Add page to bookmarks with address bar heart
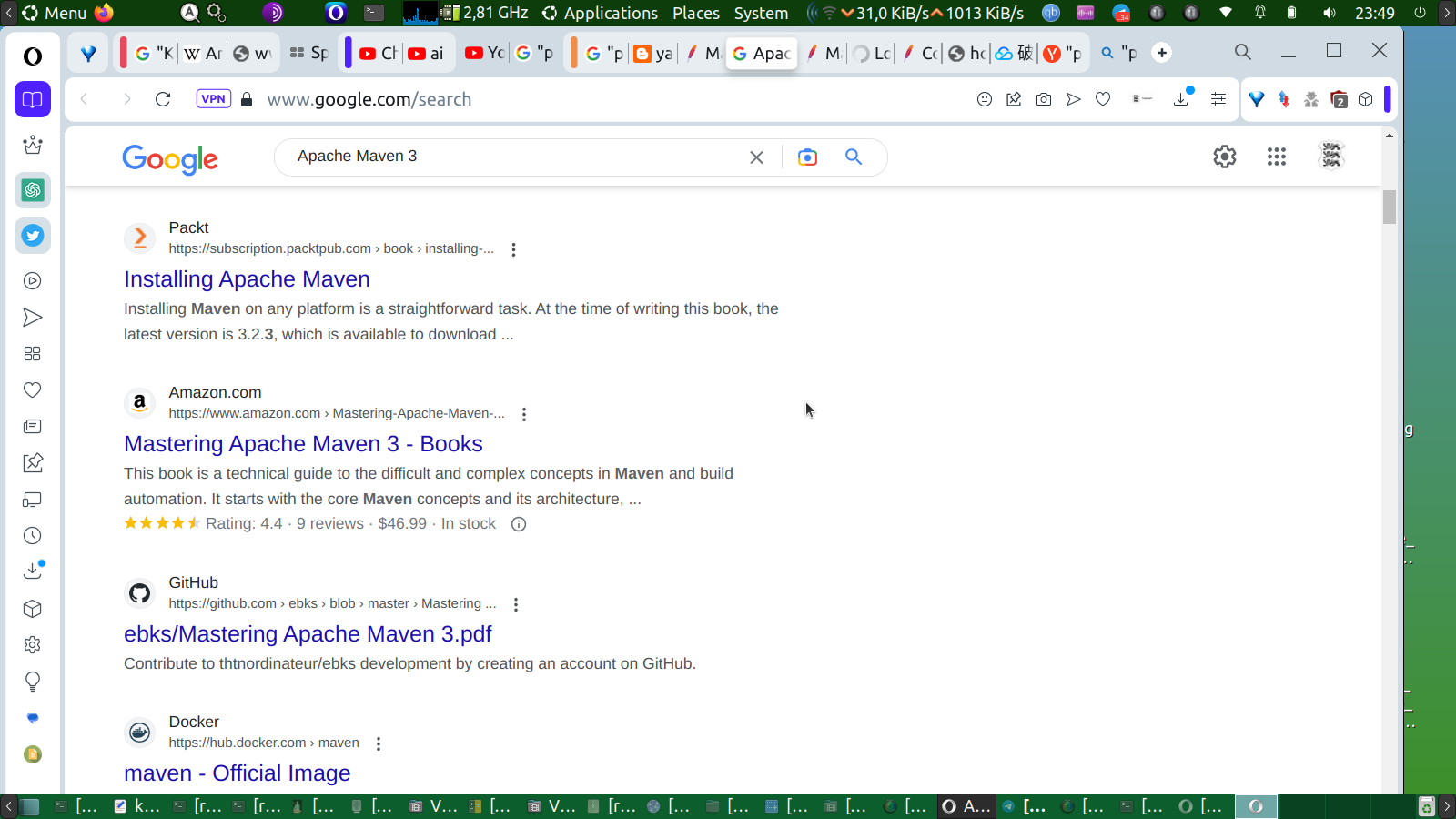This screenshot has width=1456, height=819. [x=1103, y=99]
